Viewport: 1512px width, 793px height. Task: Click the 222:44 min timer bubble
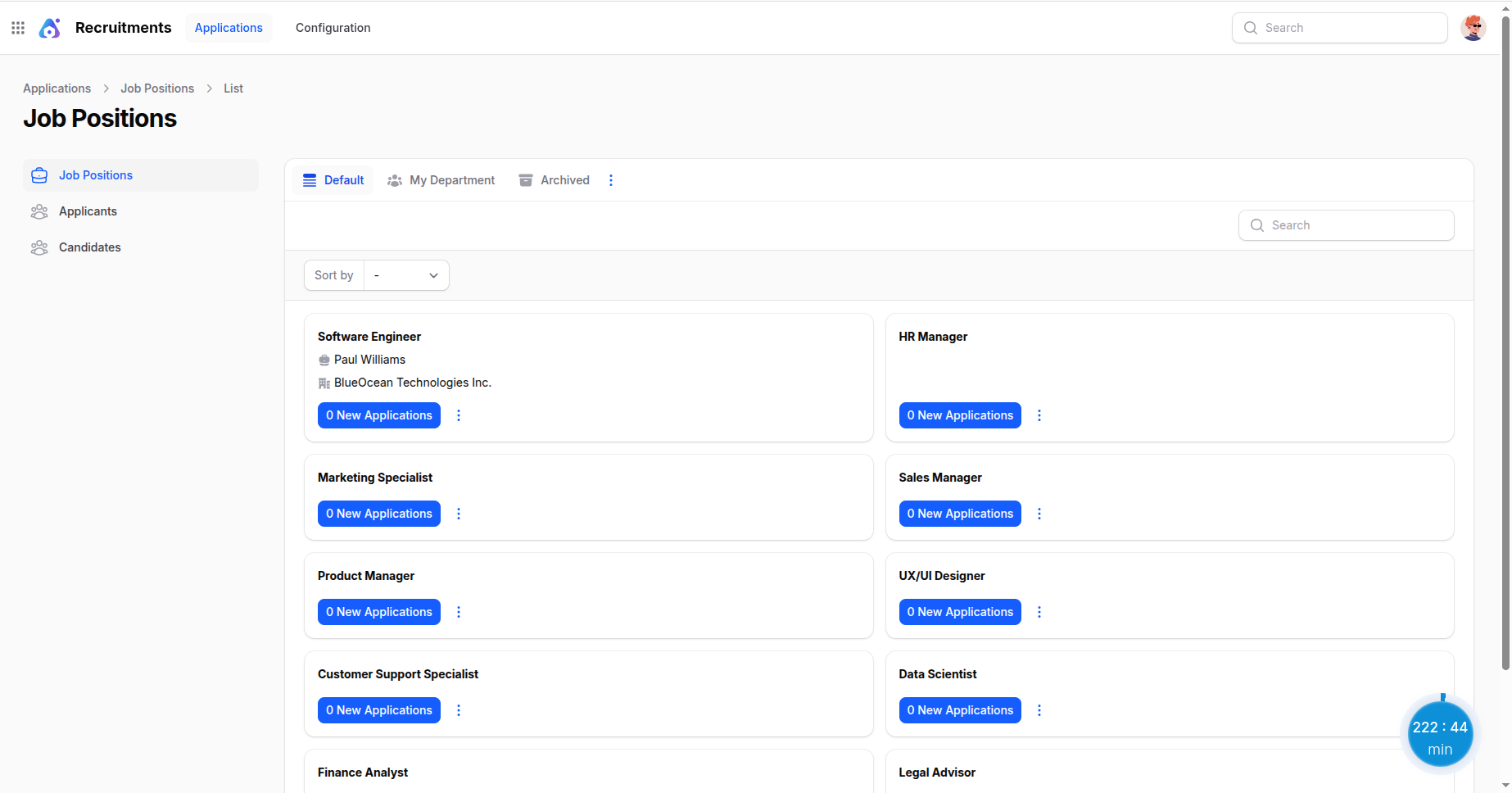1440,733
